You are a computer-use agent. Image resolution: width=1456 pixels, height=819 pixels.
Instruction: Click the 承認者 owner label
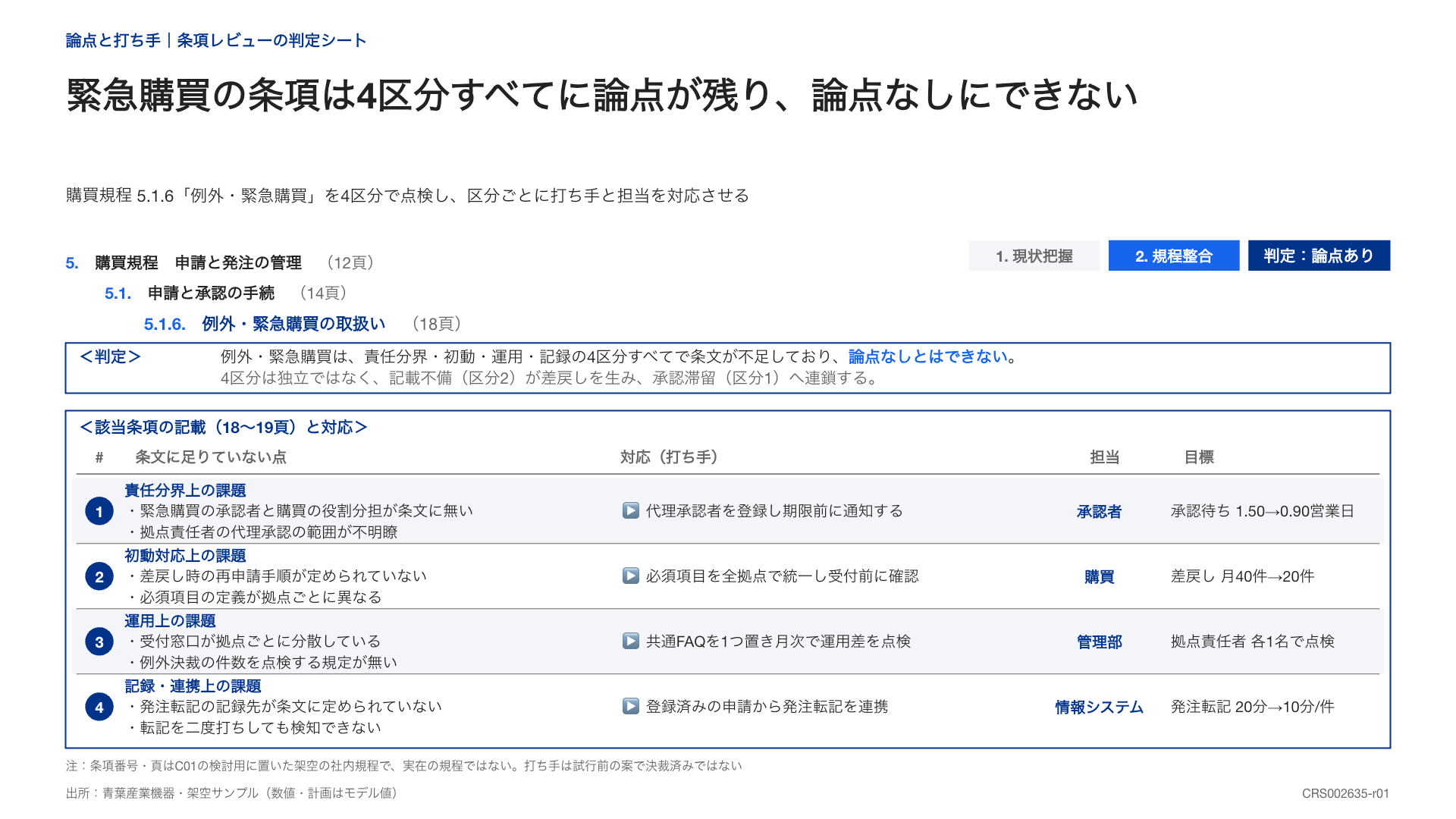1099,512
